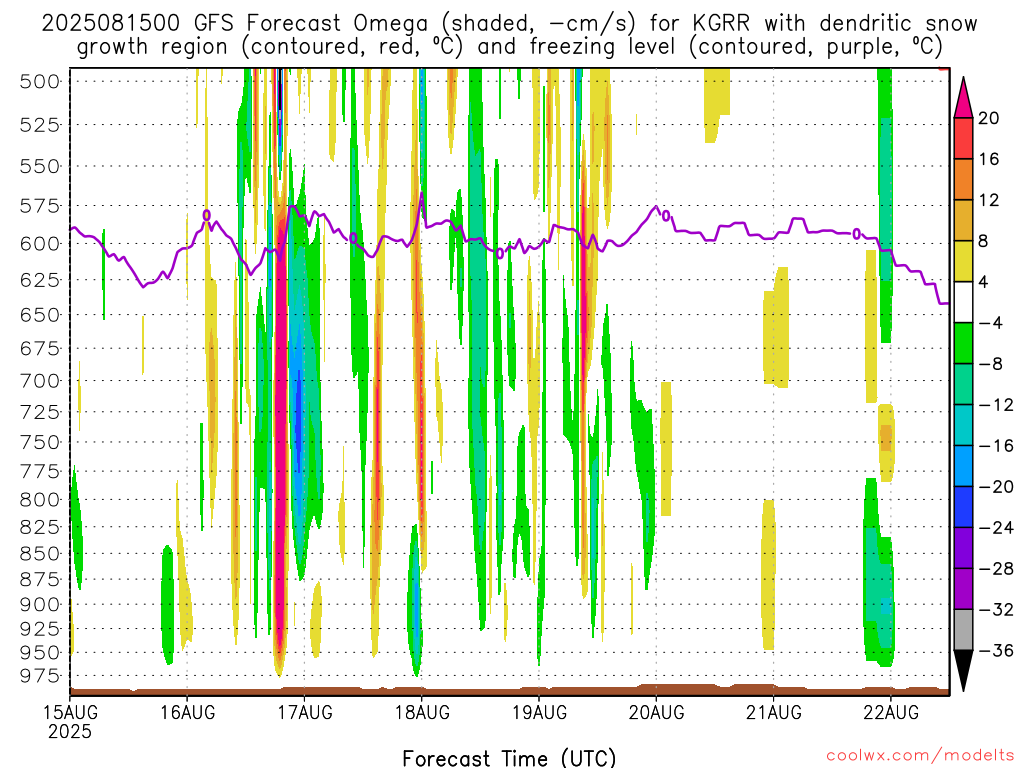The height and width of the screenshot is (768, 1024).
Task: Click the 800 pressure level label
Action: pyautogui.click(x=40, y=500)
